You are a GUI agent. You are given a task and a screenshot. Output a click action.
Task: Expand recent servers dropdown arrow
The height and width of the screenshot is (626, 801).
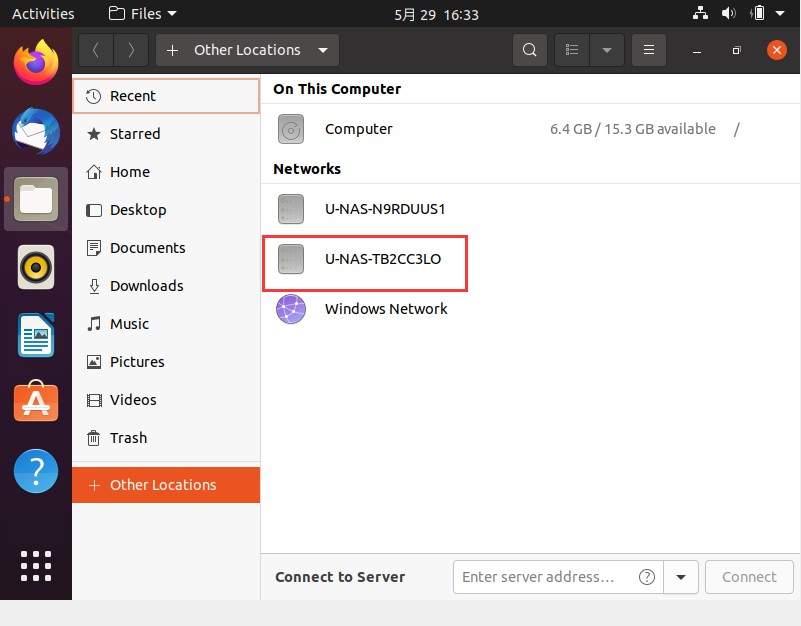(x=682, y=577)
